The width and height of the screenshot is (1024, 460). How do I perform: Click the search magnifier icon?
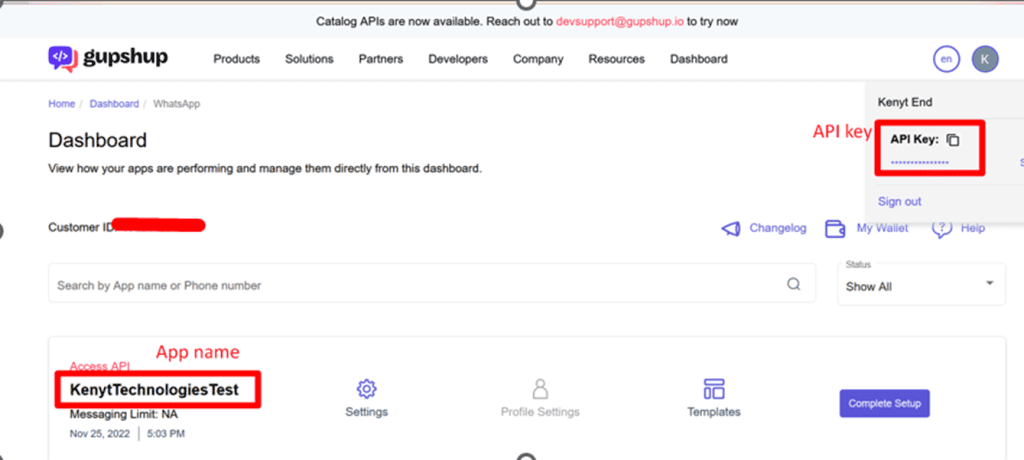793,284
